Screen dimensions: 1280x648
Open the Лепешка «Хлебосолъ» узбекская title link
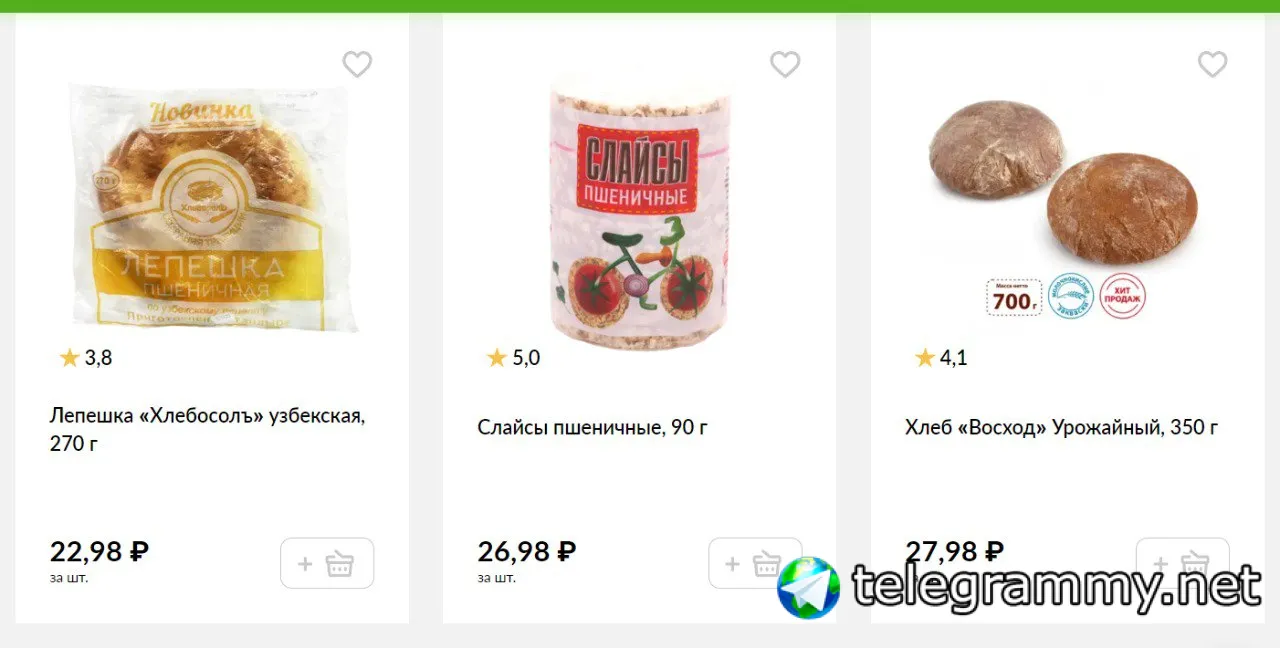[208, 429]
